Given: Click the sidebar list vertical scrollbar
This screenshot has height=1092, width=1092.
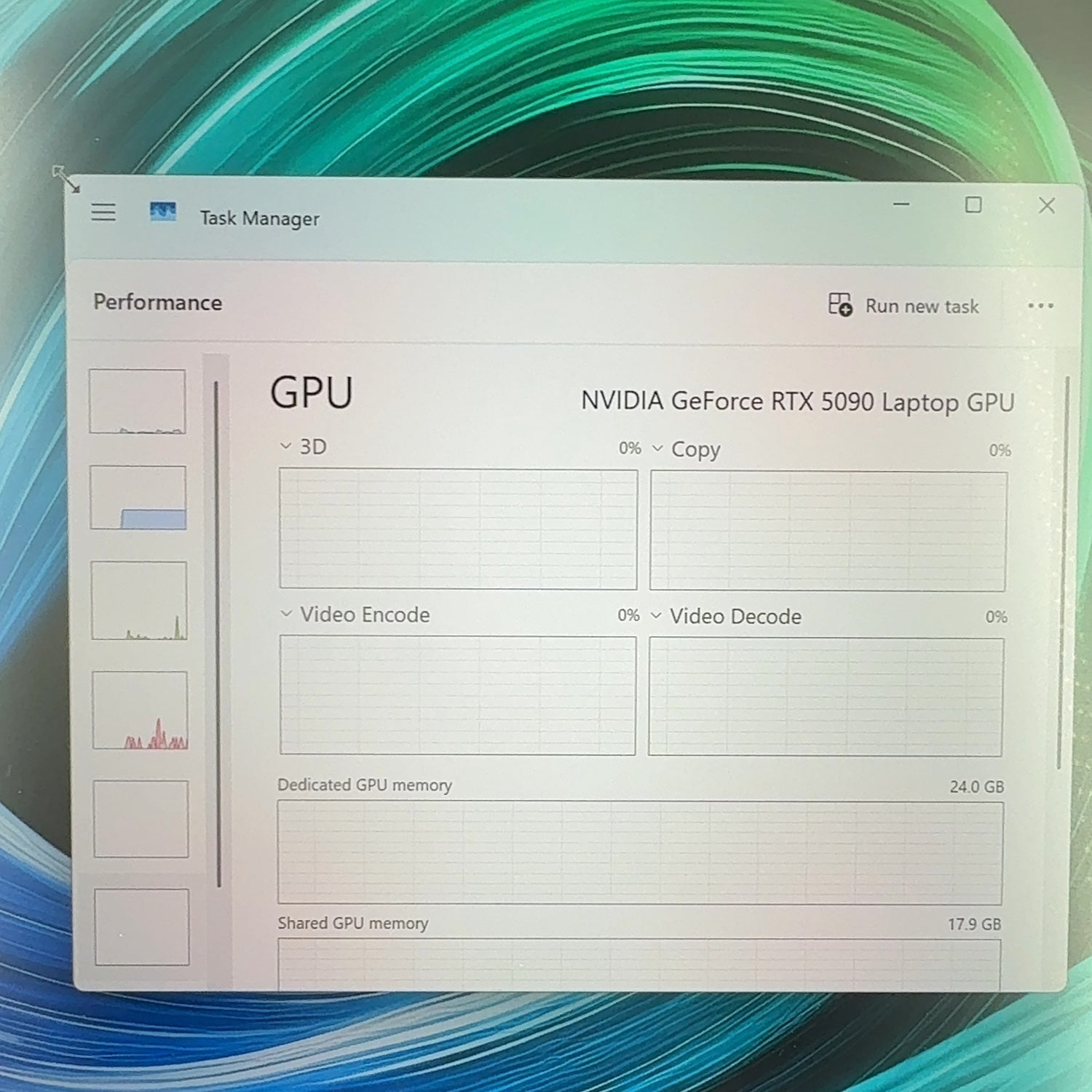Looking at the screenshot, I should tap(217, 633).
